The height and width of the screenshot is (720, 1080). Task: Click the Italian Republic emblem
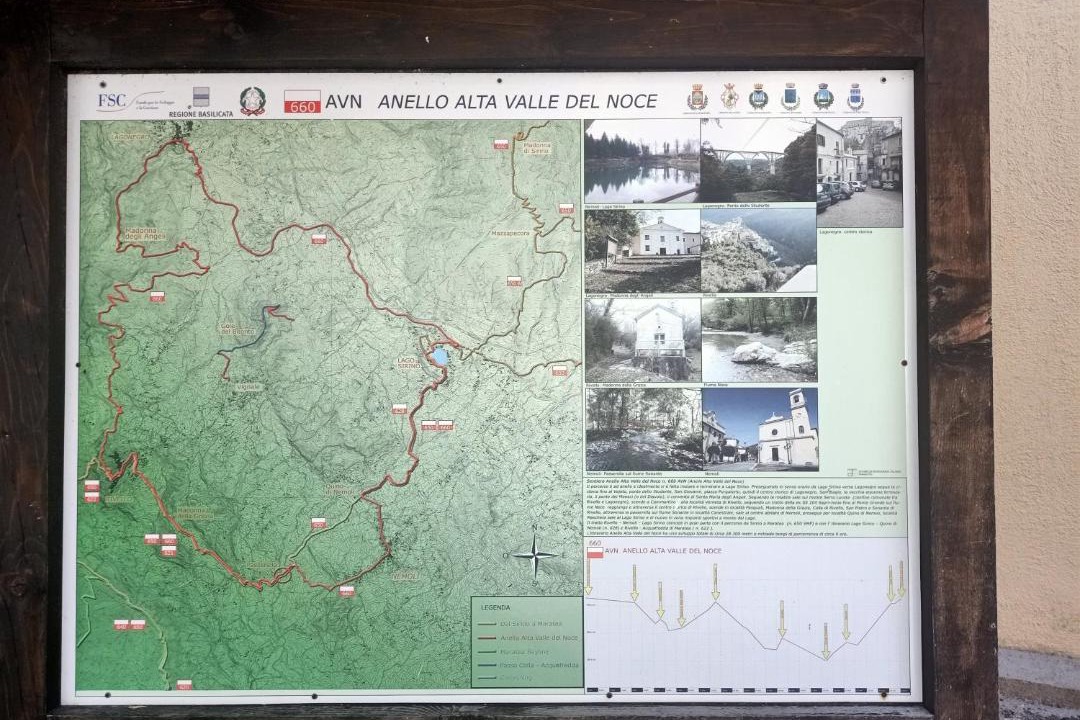(x=253, y=101)
